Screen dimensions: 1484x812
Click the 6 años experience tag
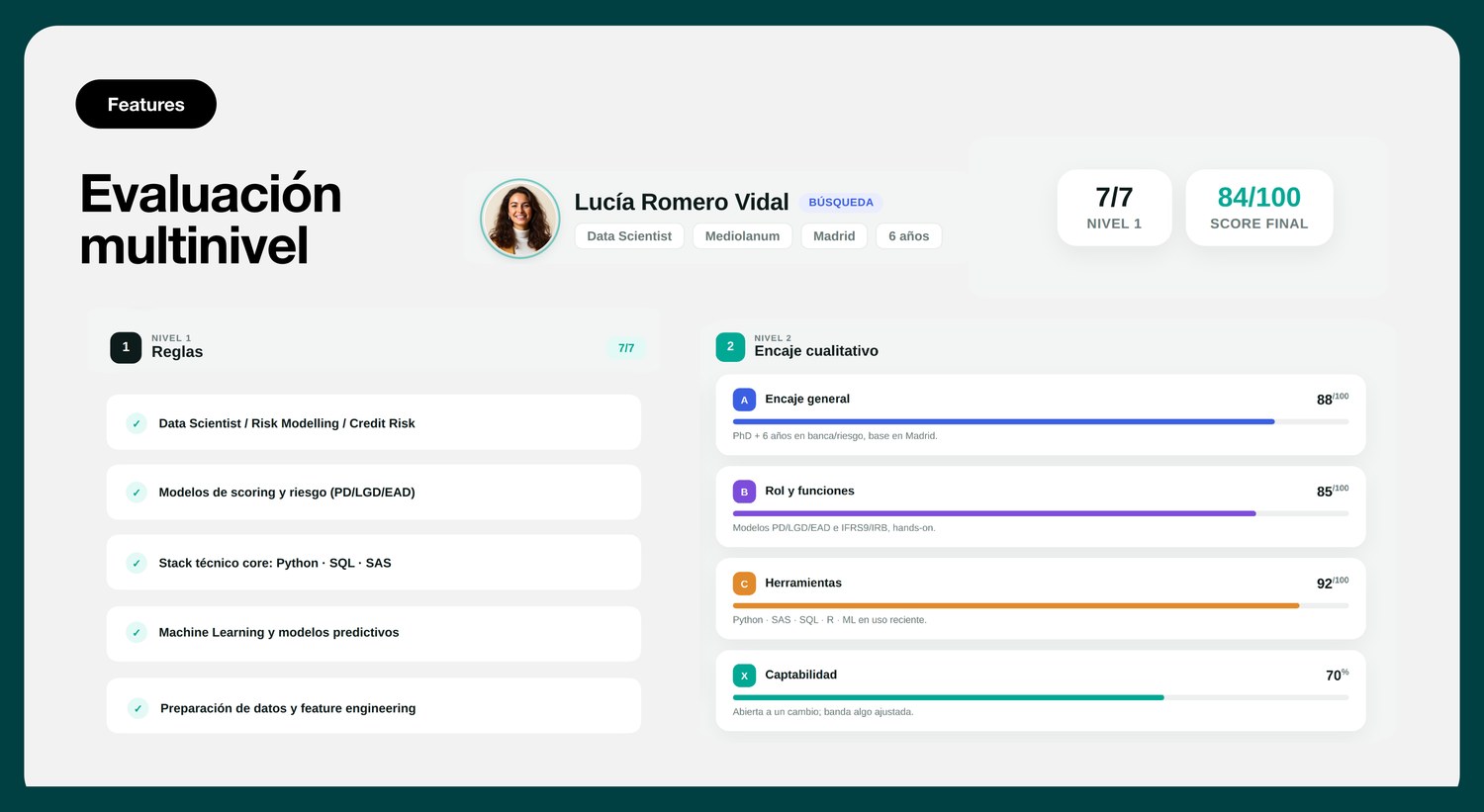[909, 236]
